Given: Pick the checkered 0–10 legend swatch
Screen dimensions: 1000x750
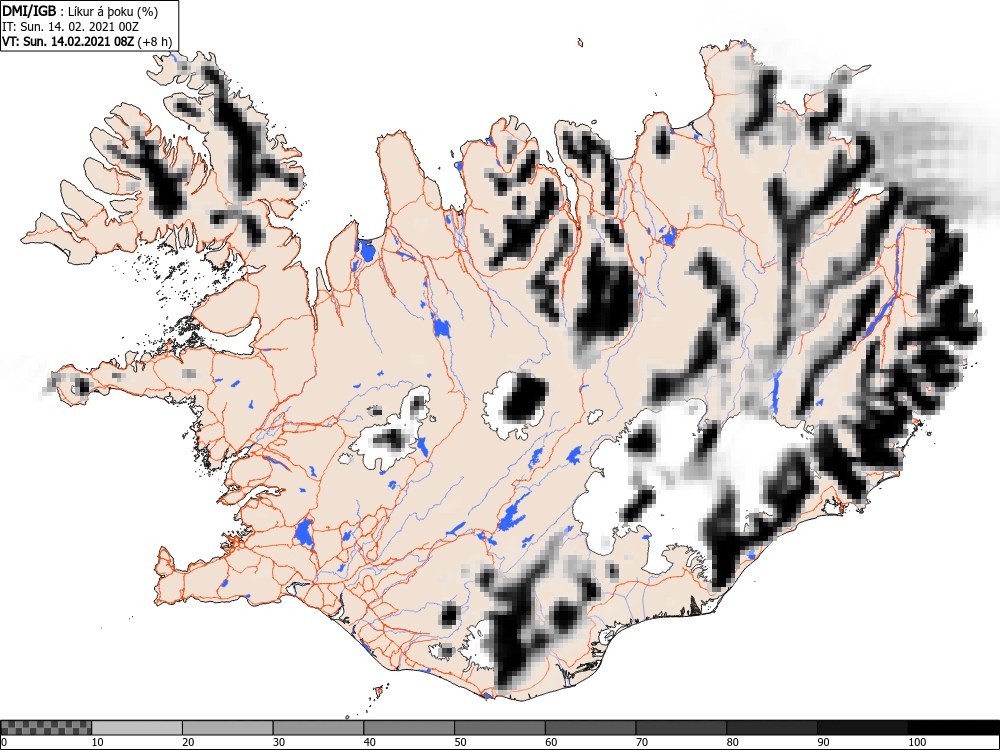Looking at the screenshot, I should (46, 728).
